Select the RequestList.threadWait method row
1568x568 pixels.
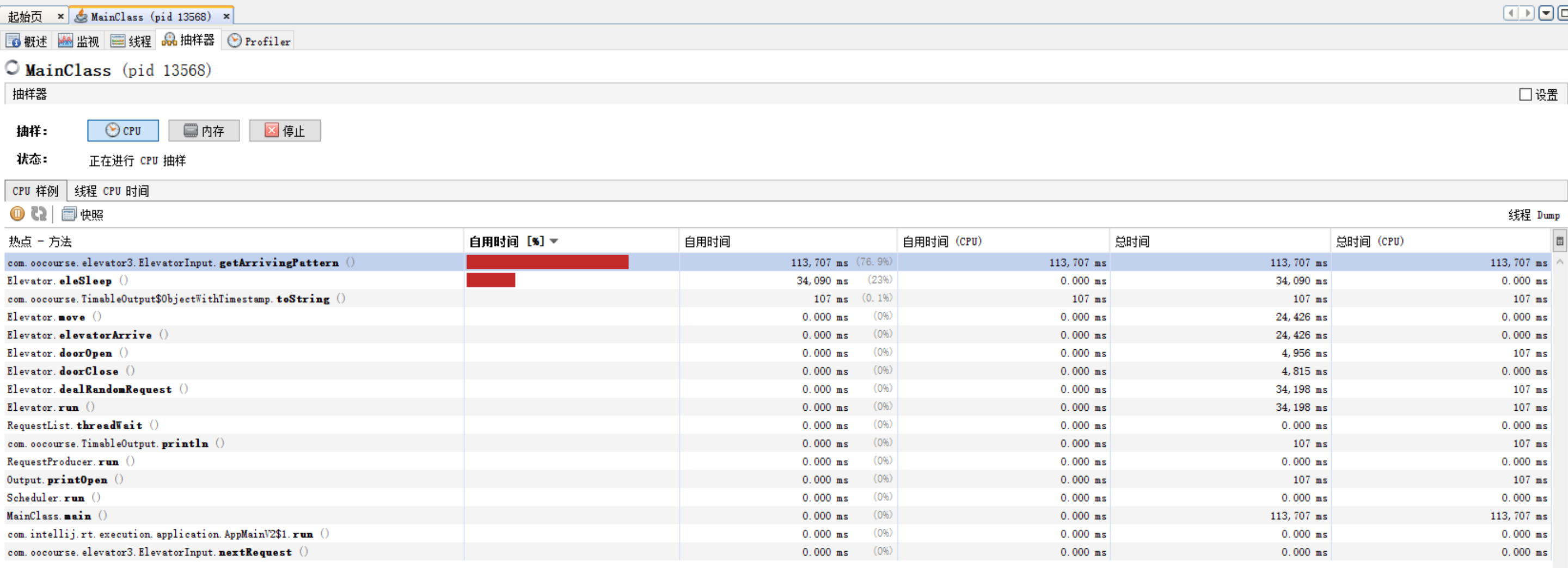pyautogui.click(x=778, y=425)
